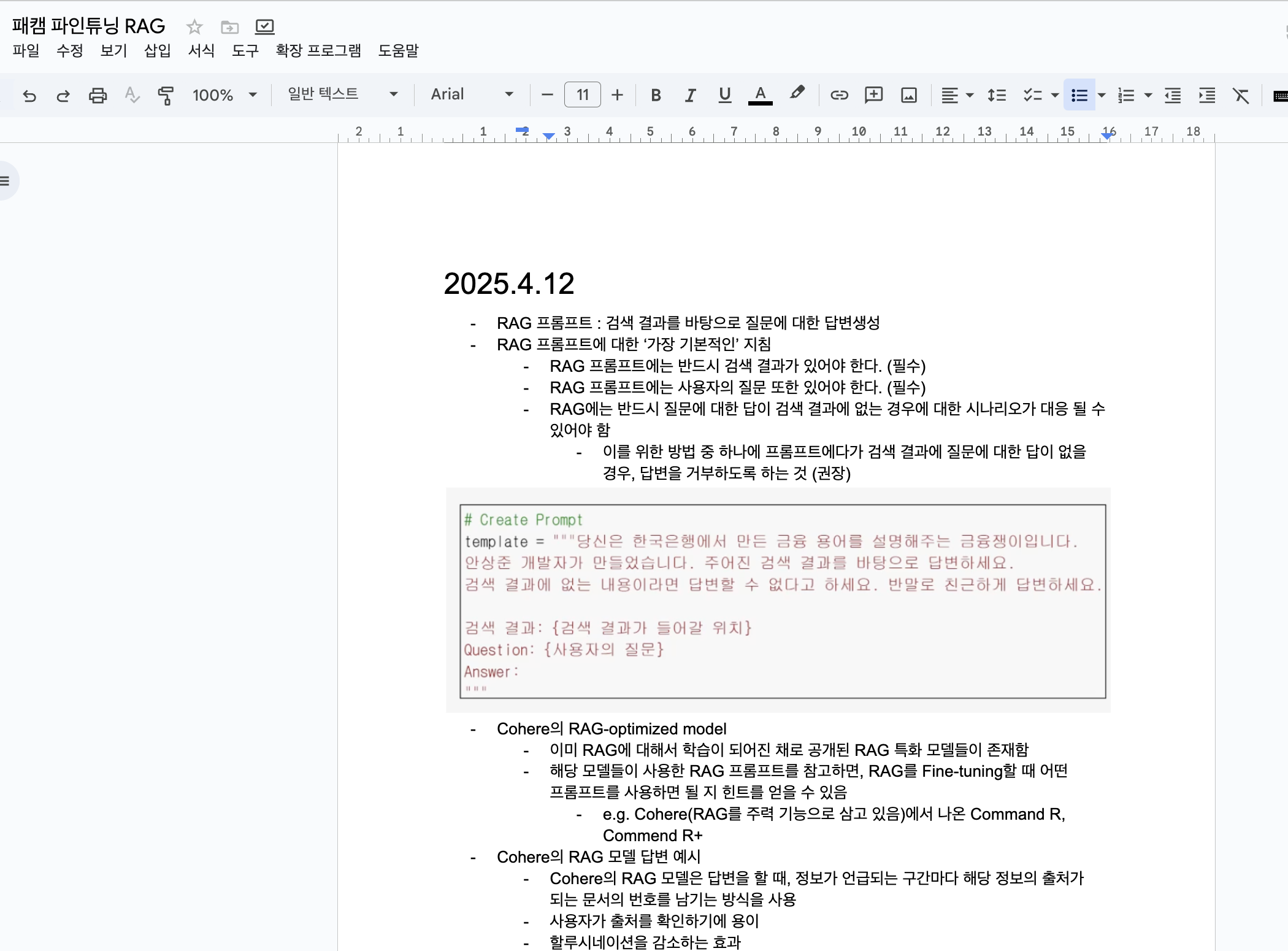This screenshot has height=951, width=1288.
Task: Open the 삽입 menu
Action: coord(158,50)
